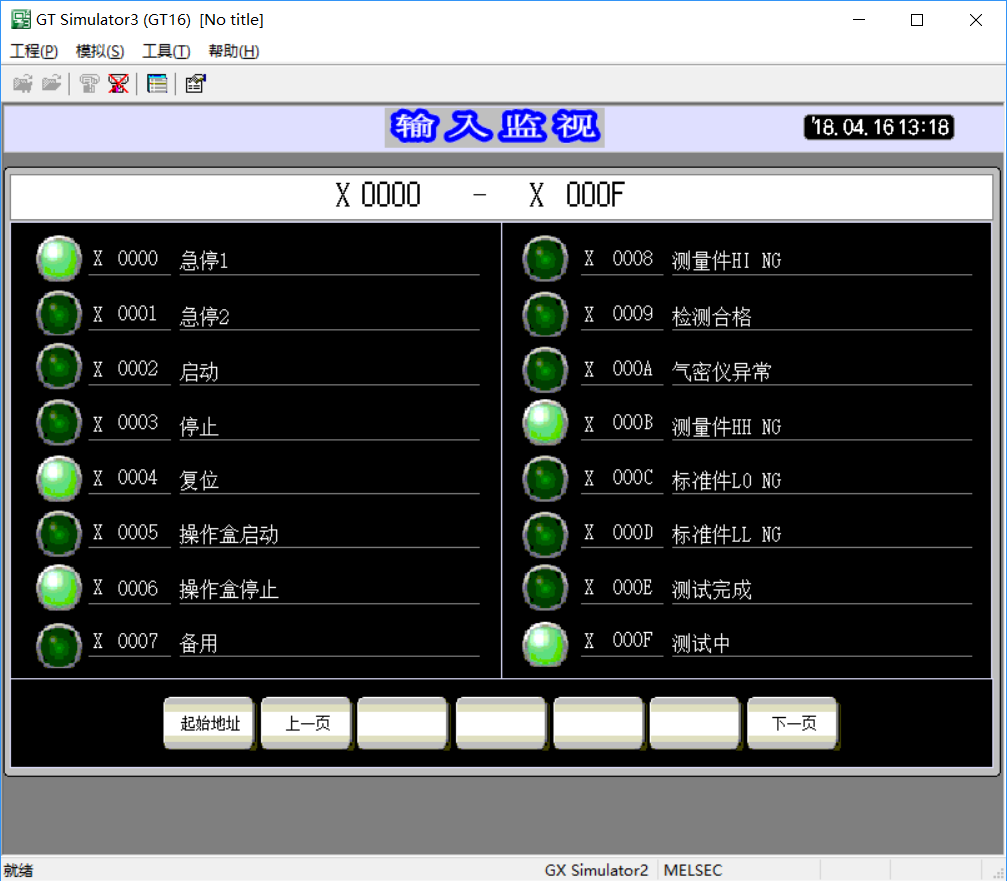This screenshot has height=881, width=1007.
Task: Click the X 0000 急停1 indicator lamp
Action: (58, 259)
